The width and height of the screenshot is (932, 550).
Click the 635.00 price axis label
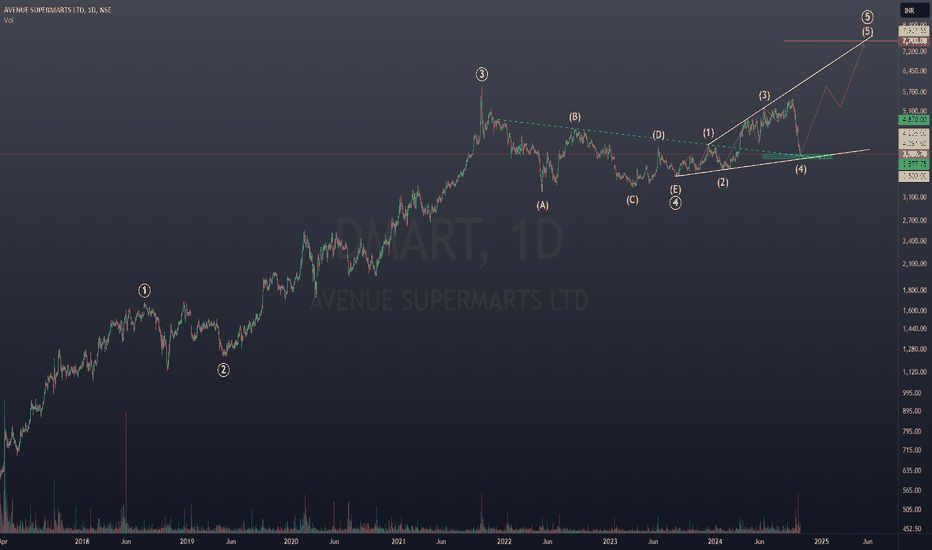point(912,470)
